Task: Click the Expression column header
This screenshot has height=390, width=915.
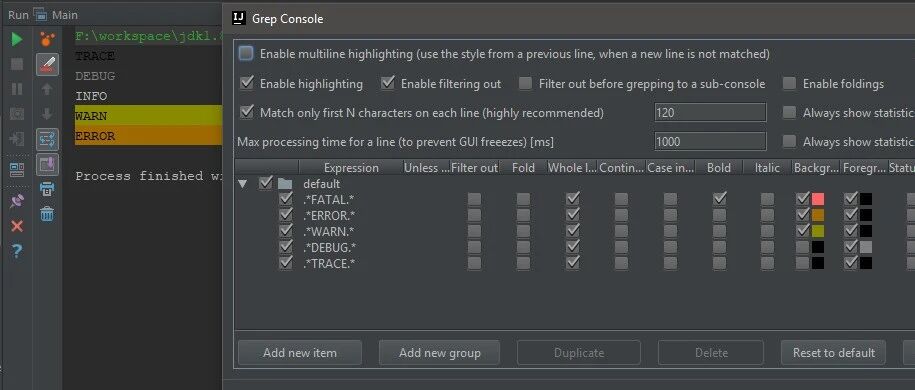Action: pyautogui.click(x=351, y=168)
